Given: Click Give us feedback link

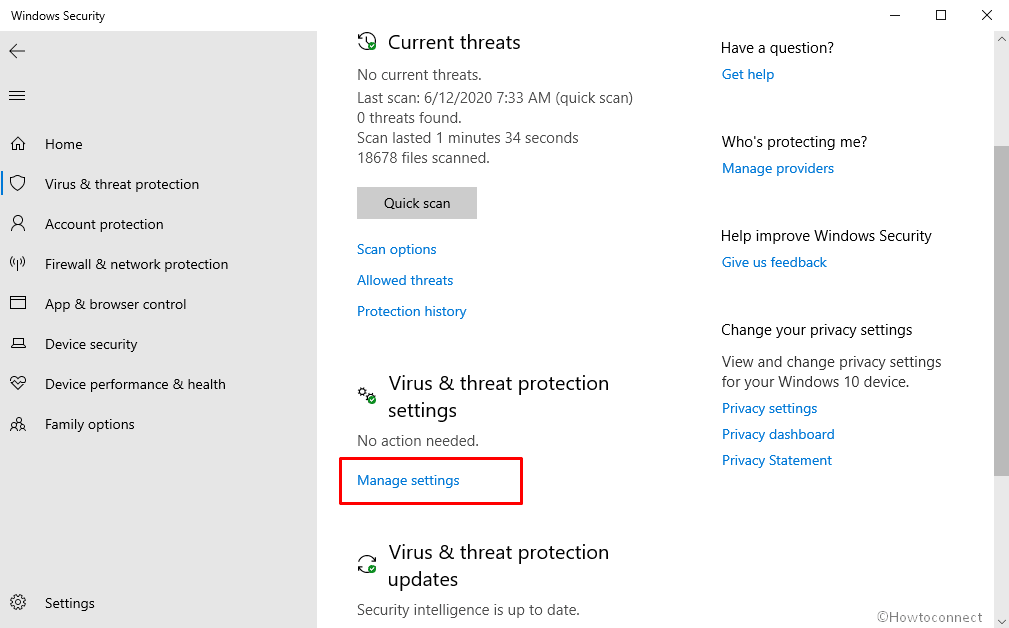Looking at the screenshot, I should pyautogui.click(x=774, y=262).
